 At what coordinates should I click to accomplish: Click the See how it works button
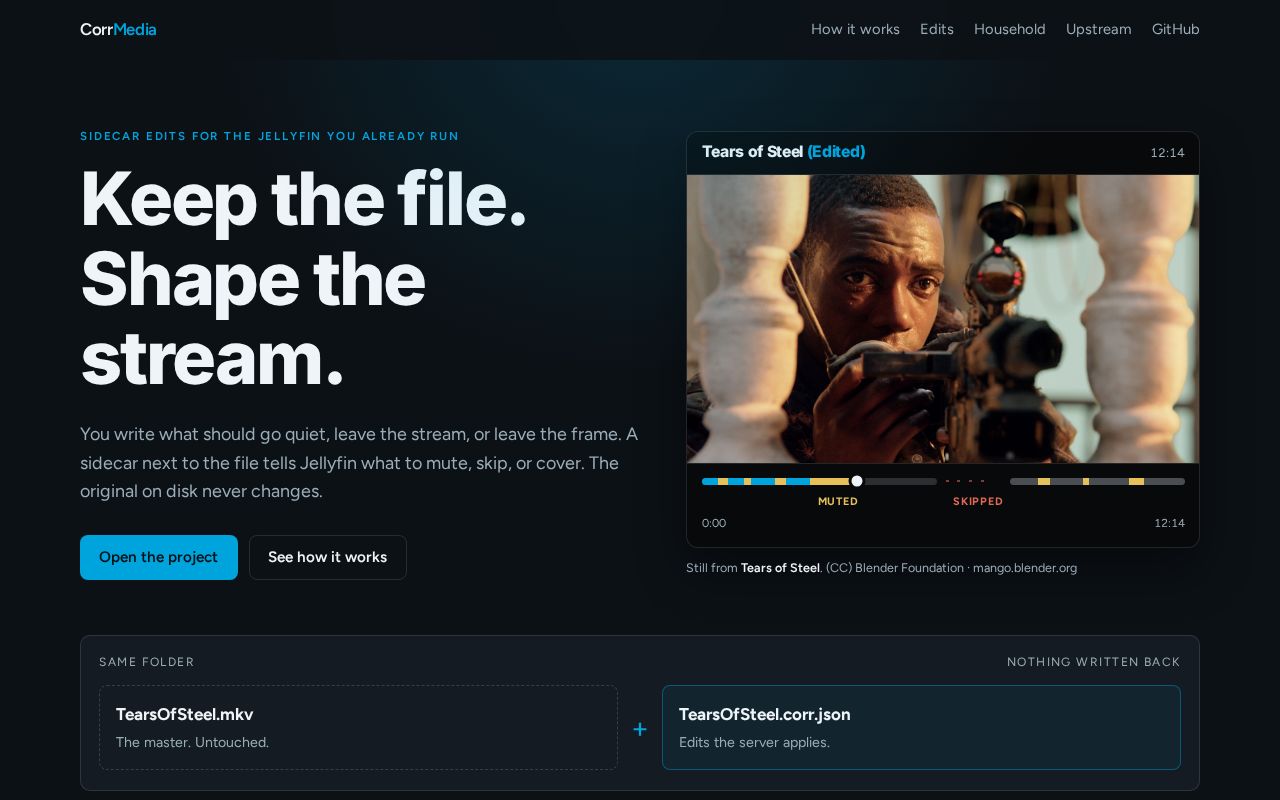(x=328, y=557)
